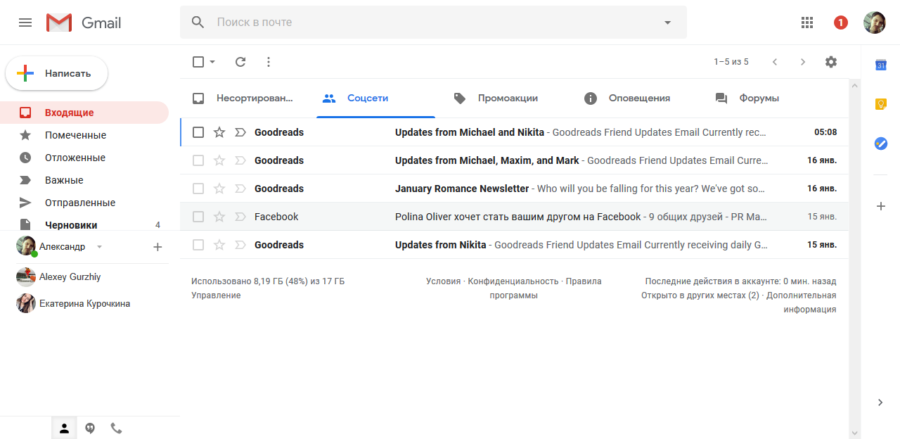Open the account profile avatar at top right
Viewport: 900px width, 439px height.
(x=874, y=22)
